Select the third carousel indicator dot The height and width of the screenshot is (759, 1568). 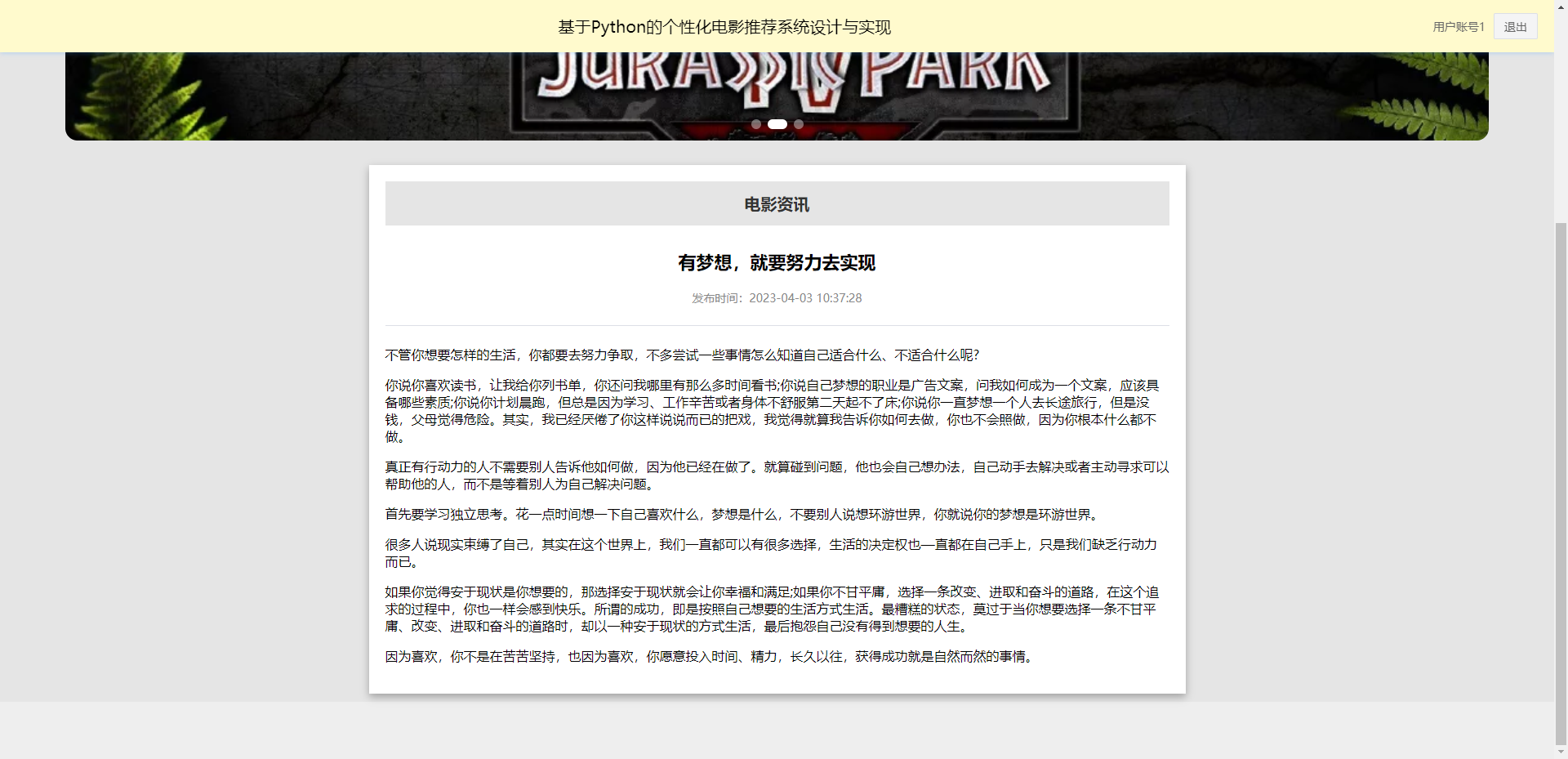tap(799, 123)
